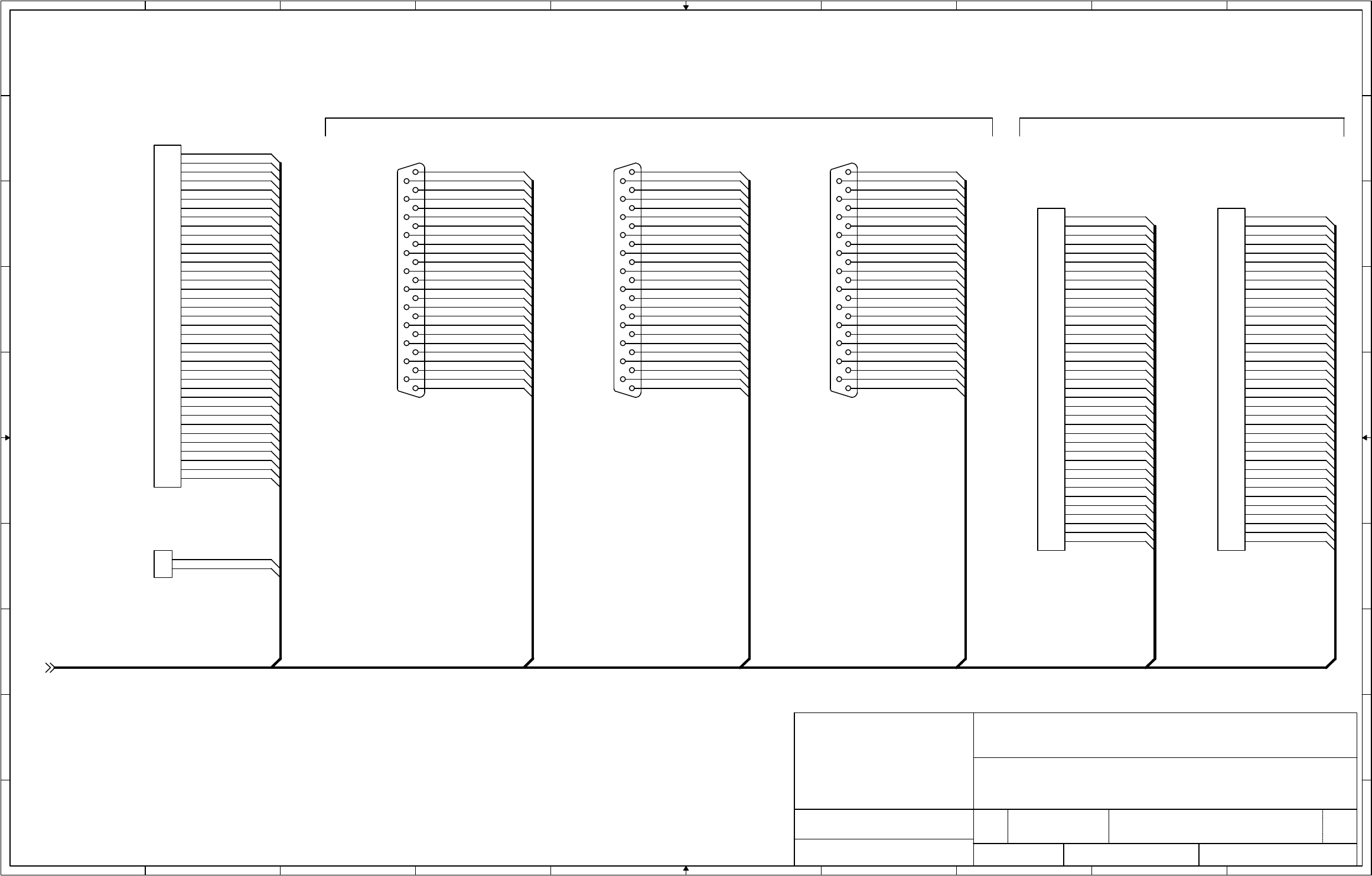Select the first tall connector in right group
The width and height of the screenshot is (1372, 876).
pos(1051,379)
